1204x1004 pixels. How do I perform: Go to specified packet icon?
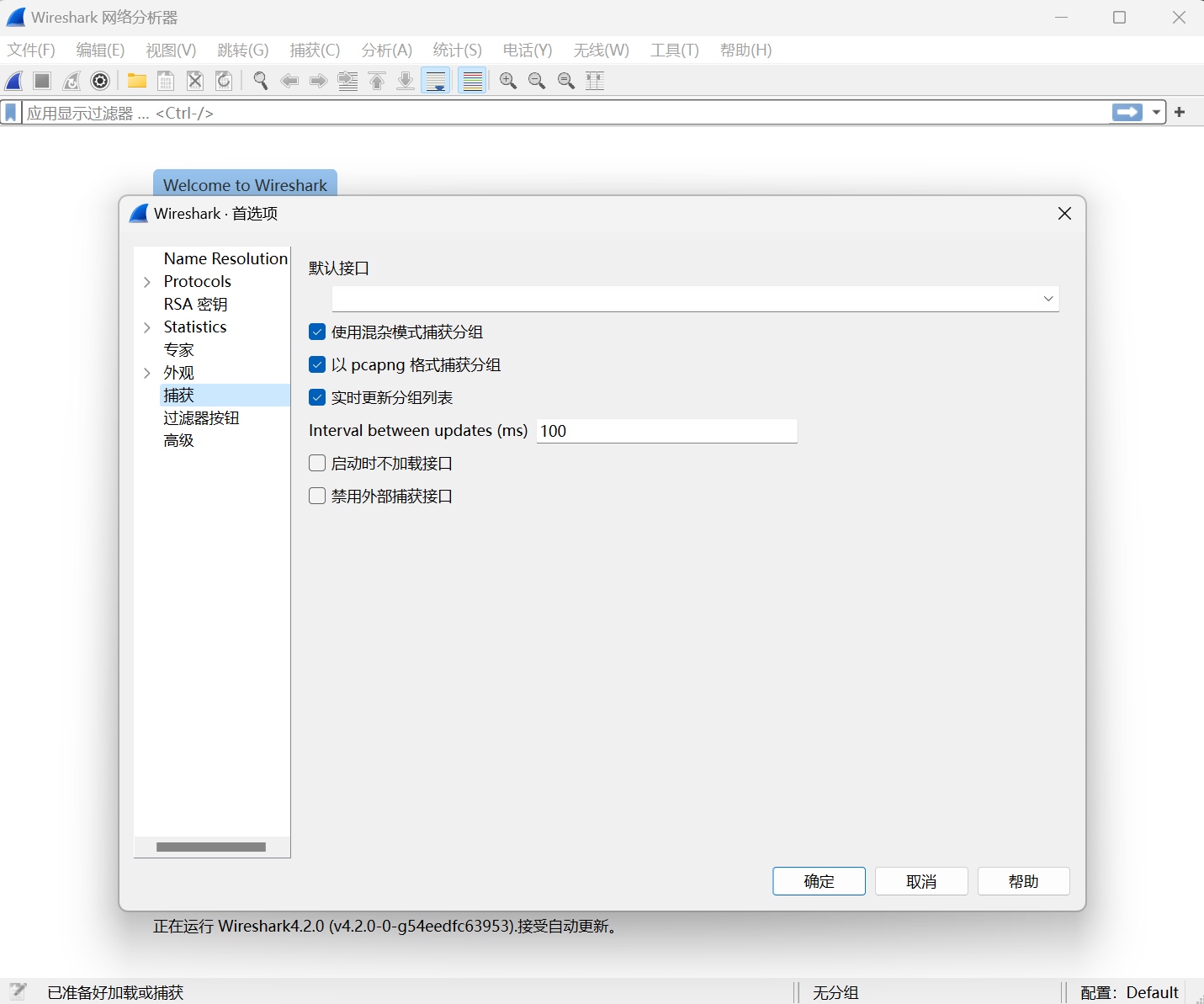coord(347,81)
